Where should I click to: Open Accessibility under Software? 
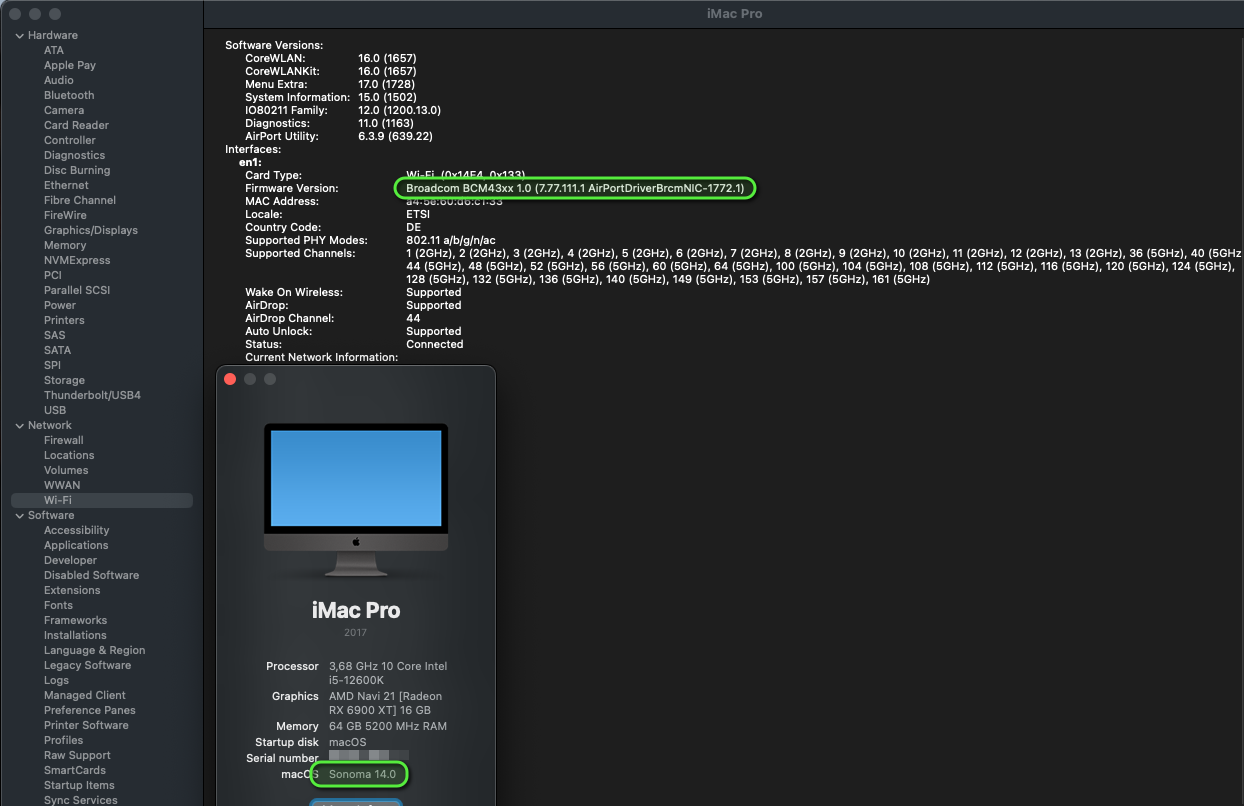[76, 530]
